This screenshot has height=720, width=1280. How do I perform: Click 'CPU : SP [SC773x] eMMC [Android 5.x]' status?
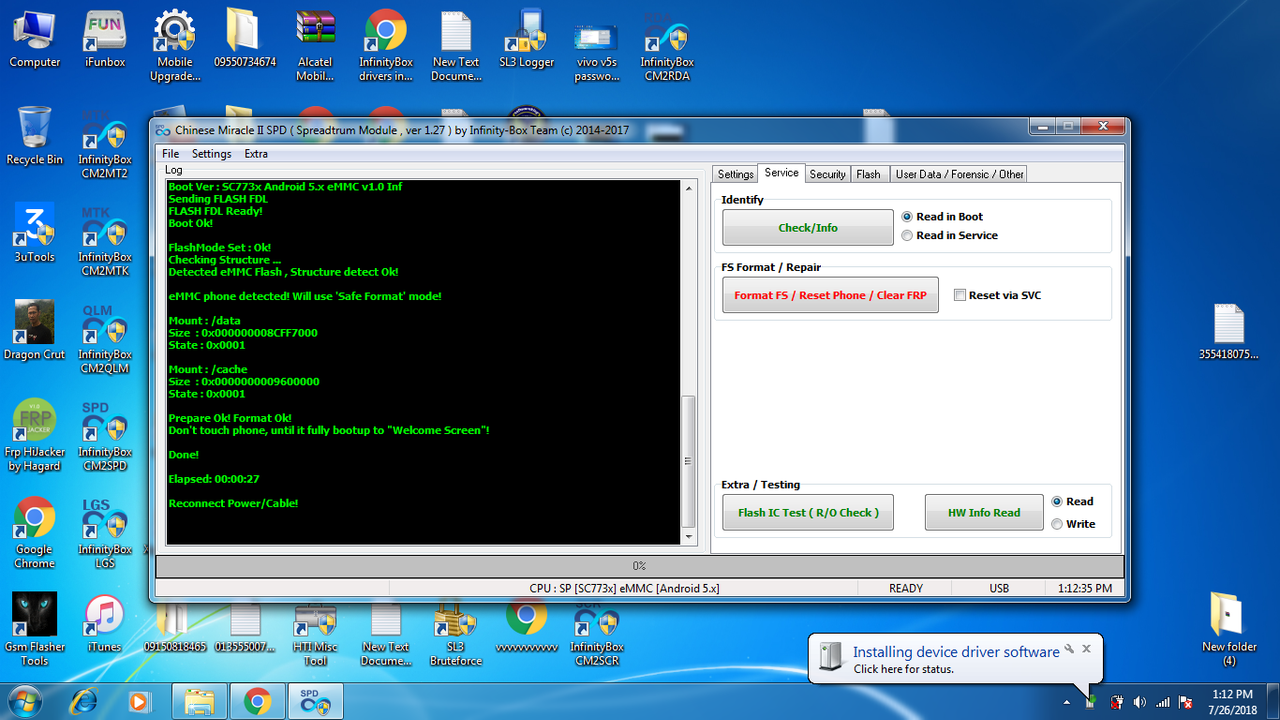coord(625,588)
